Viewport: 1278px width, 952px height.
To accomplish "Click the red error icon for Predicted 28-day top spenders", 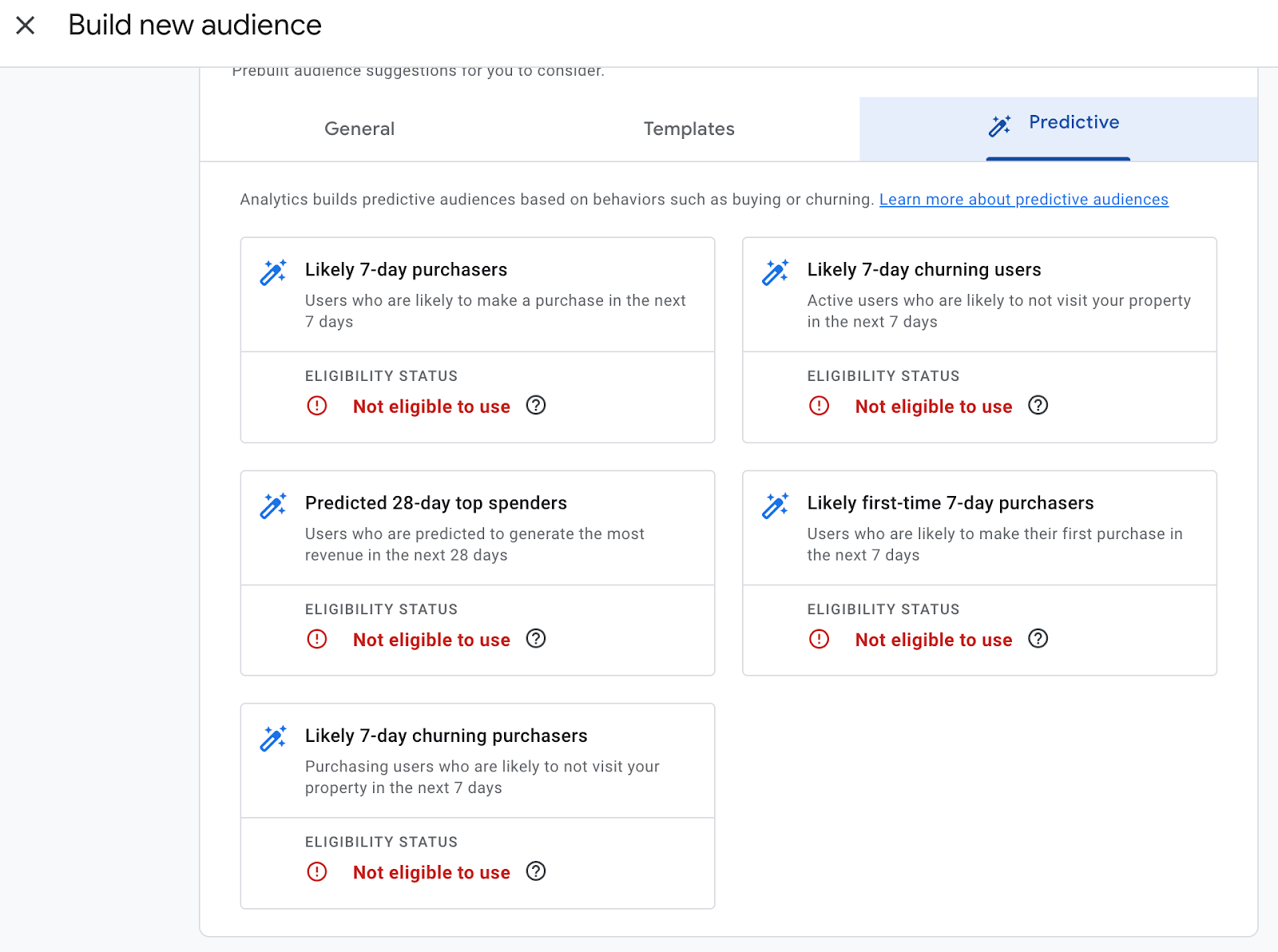I will (x=317, y=639).
